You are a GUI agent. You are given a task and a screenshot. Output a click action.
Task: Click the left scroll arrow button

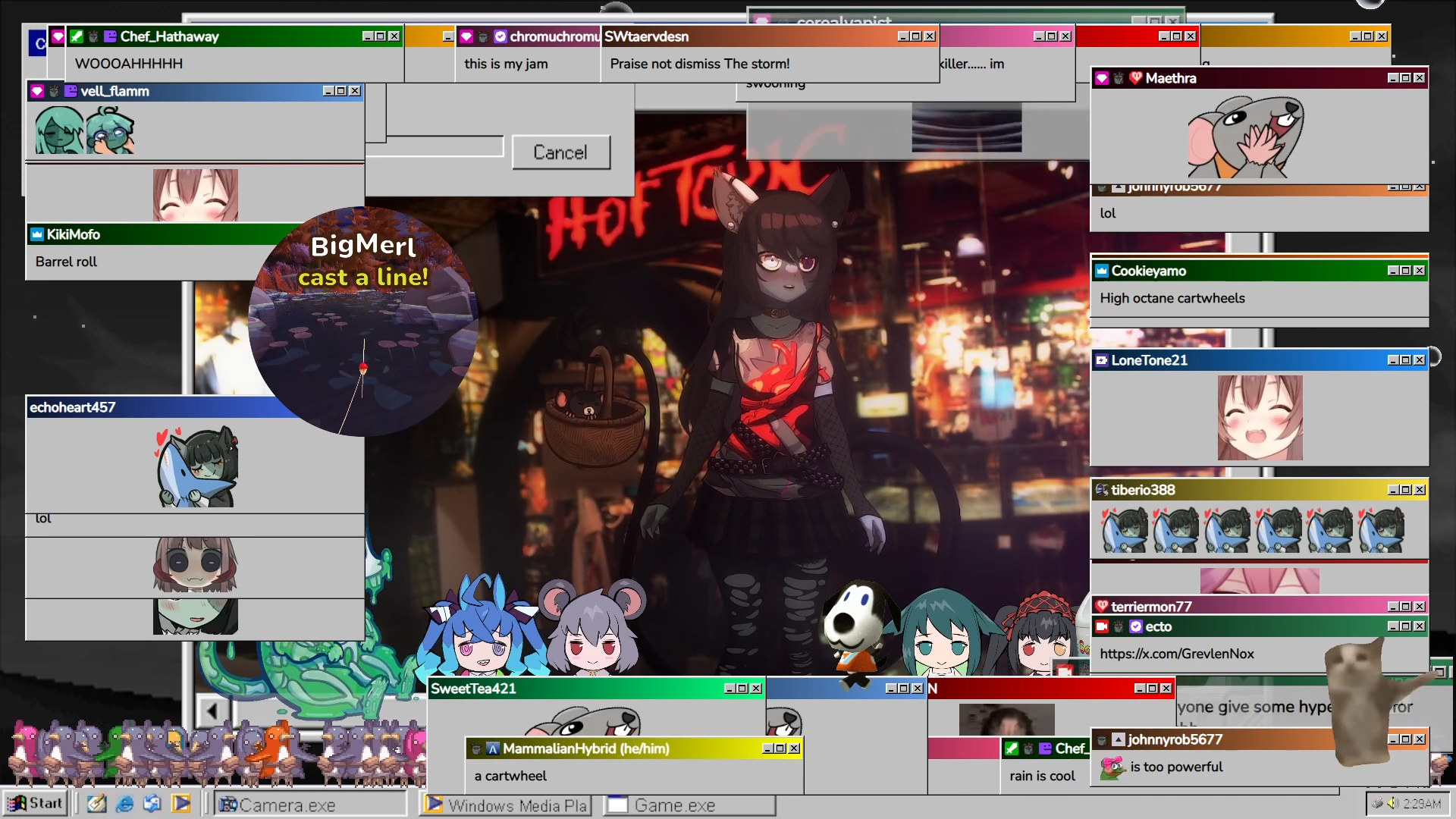[211, 711]
